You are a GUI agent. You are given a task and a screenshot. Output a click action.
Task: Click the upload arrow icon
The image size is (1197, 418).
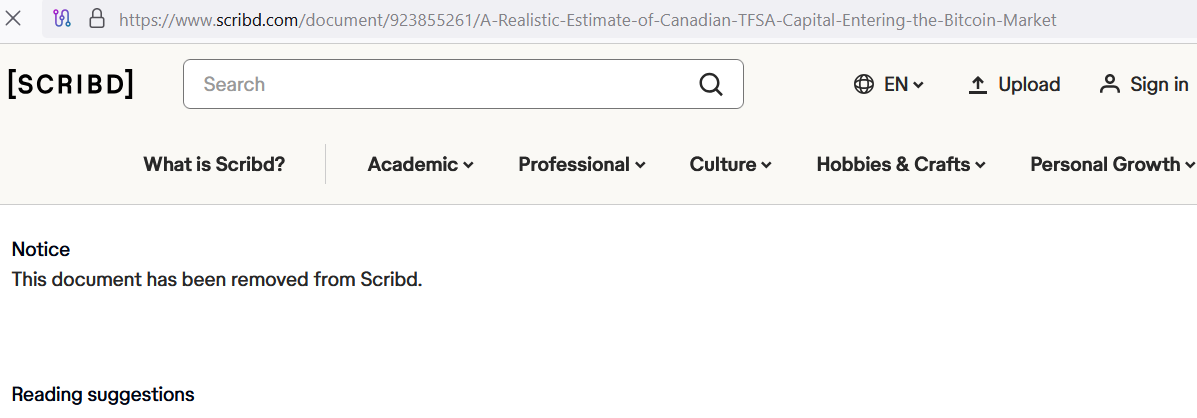pos(978,85)
